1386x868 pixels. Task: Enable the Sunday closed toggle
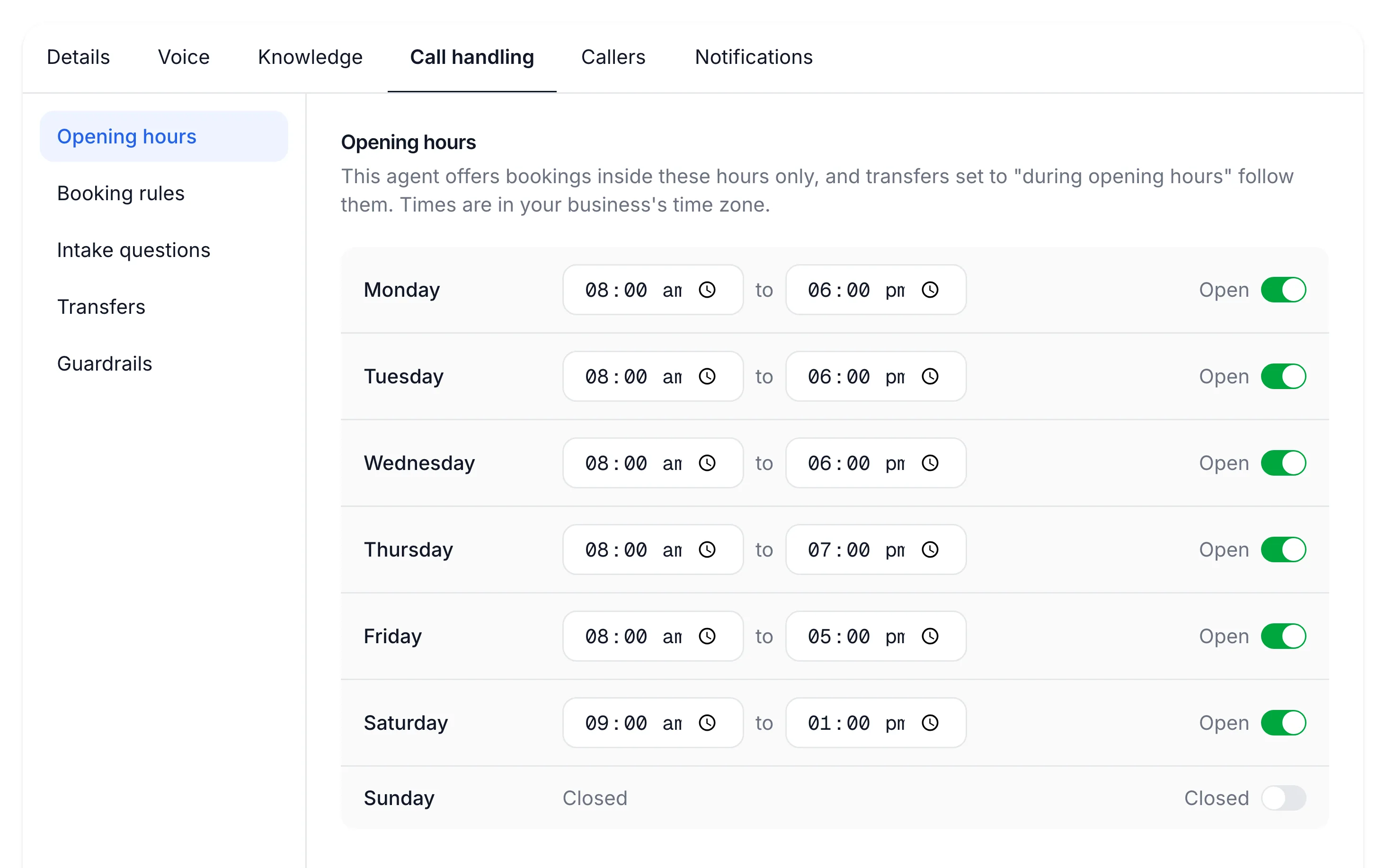(1283, 798)
